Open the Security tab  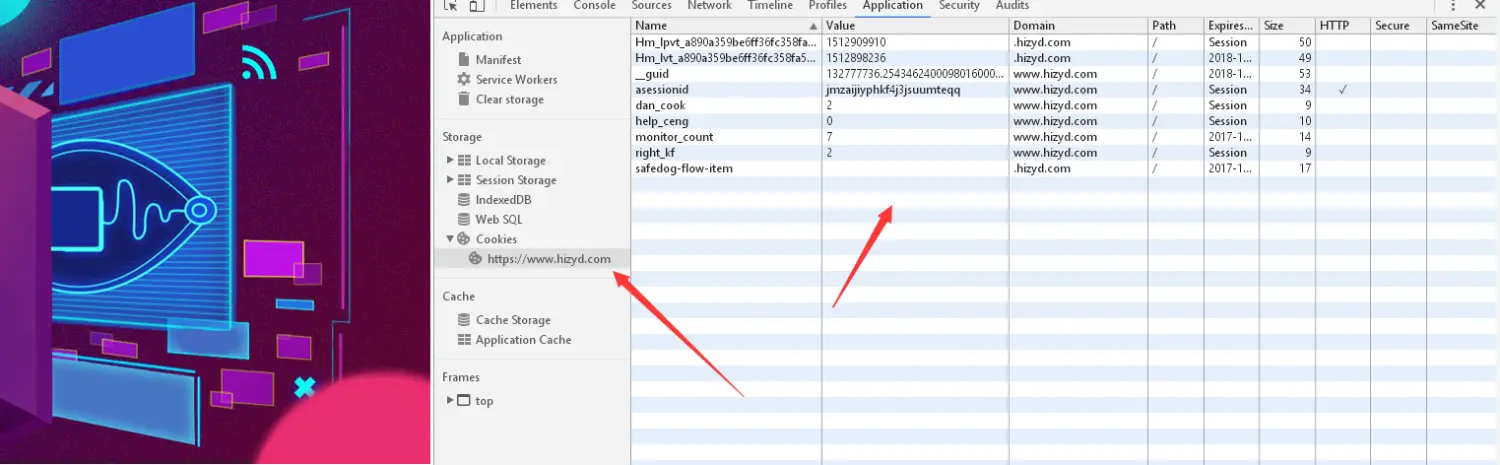(959, 5)
